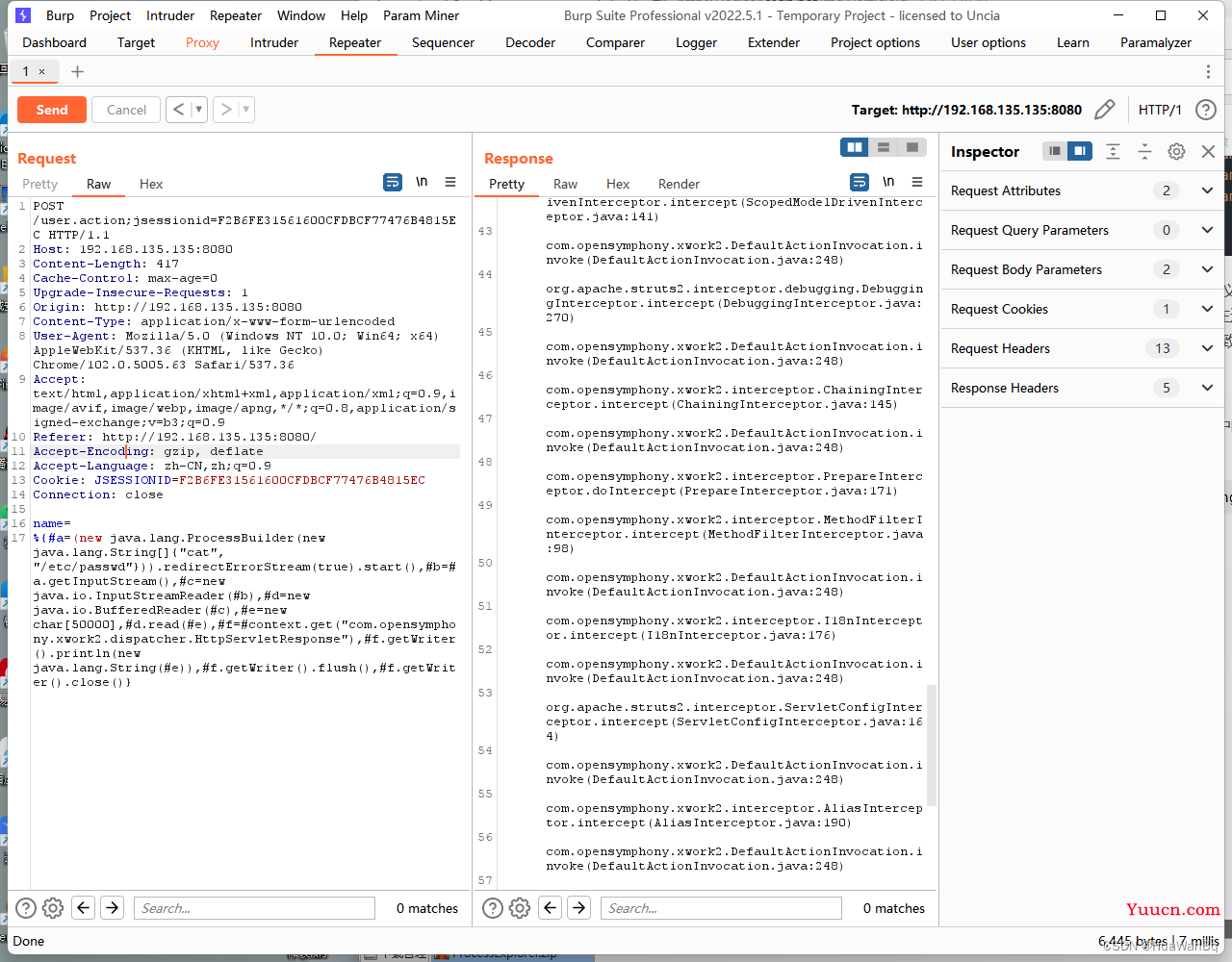Click the Cancel button
Viewport: 1232px width, 962px height.
click(x=126, y=110)
